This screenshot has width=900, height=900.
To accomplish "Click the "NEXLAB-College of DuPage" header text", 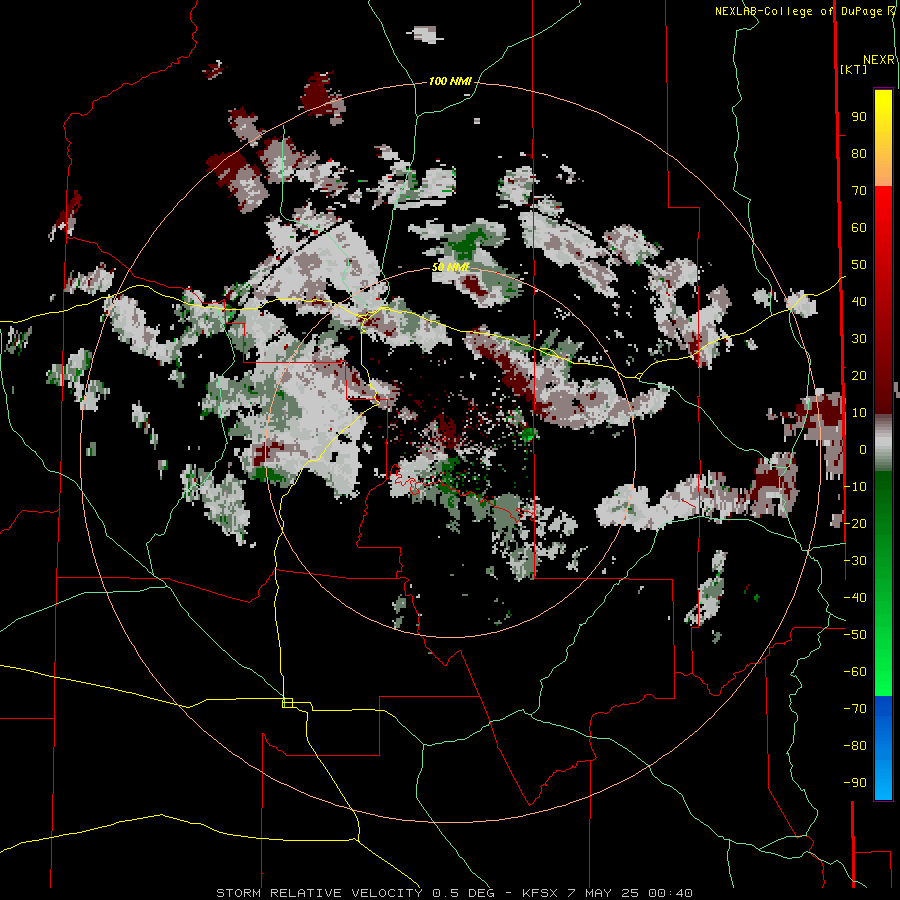I will (x=798, y=11).
